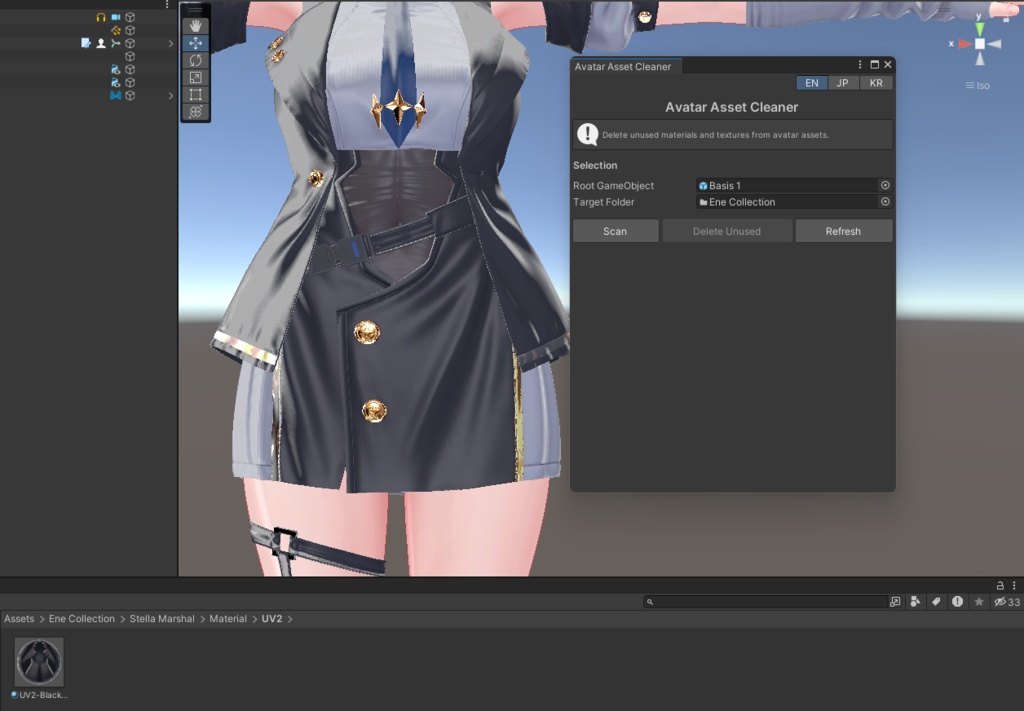Open Search by Log Type filter
This screenshot has height=711, width=1024.
click(957, 601)
